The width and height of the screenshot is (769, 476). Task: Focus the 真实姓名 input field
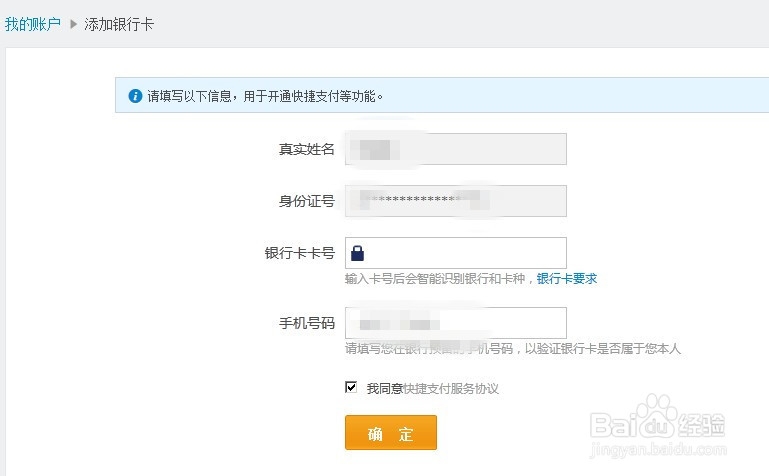456,149
